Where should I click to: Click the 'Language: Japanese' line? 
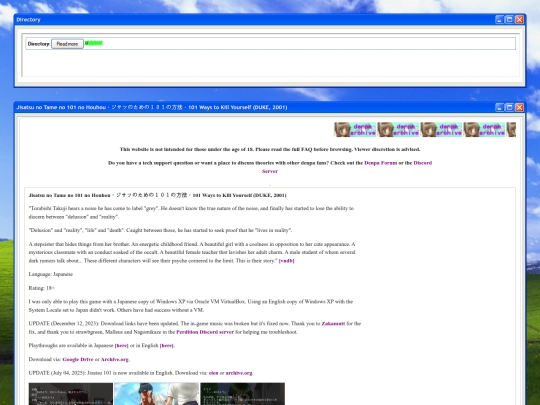[x=51, y=274]
